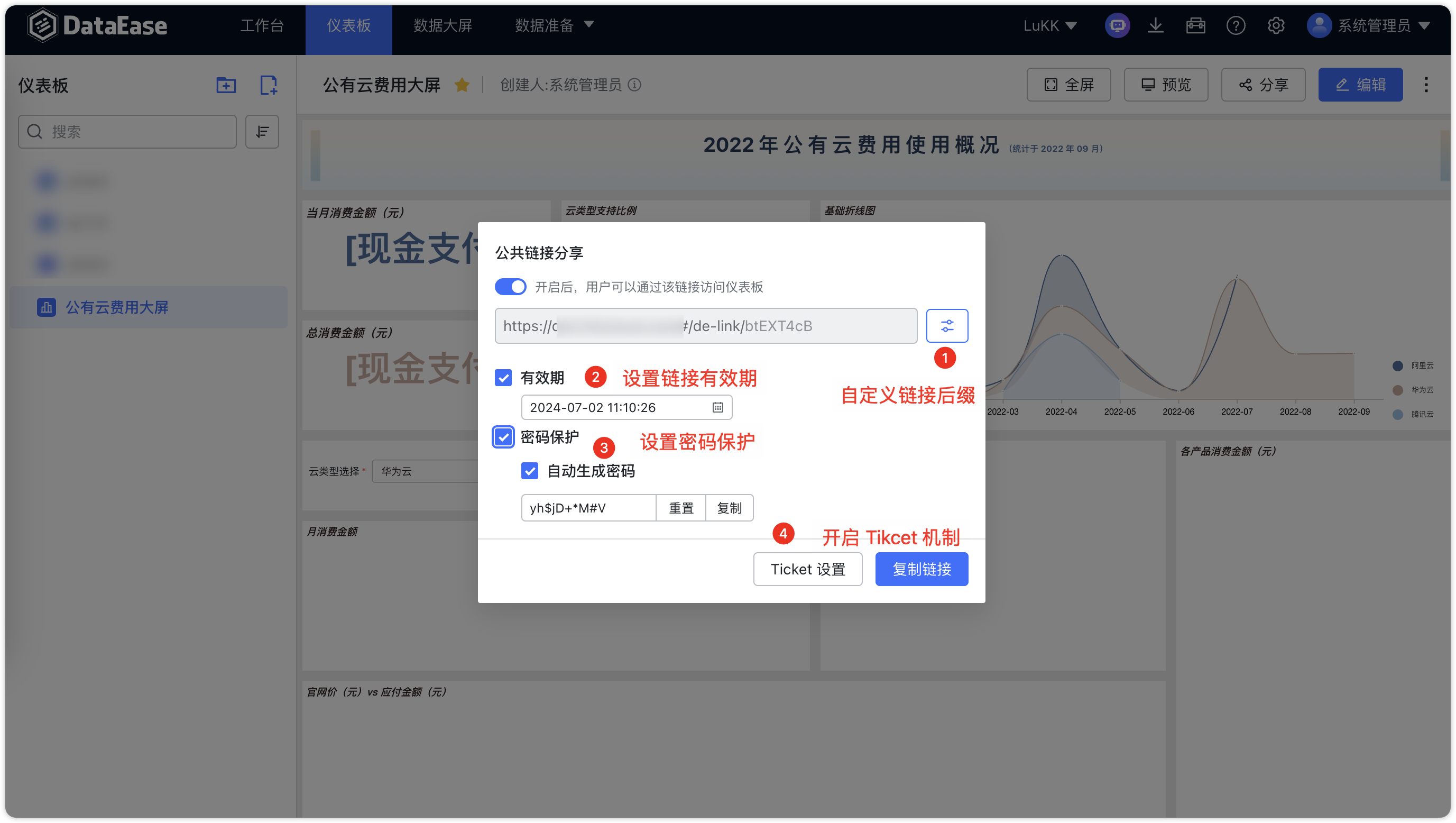The width and height of the screenshot is (1456, 823).
Task: Uncheck the 密码保护 checkbox
Action: pyautogui.click(x=503, y=437)
